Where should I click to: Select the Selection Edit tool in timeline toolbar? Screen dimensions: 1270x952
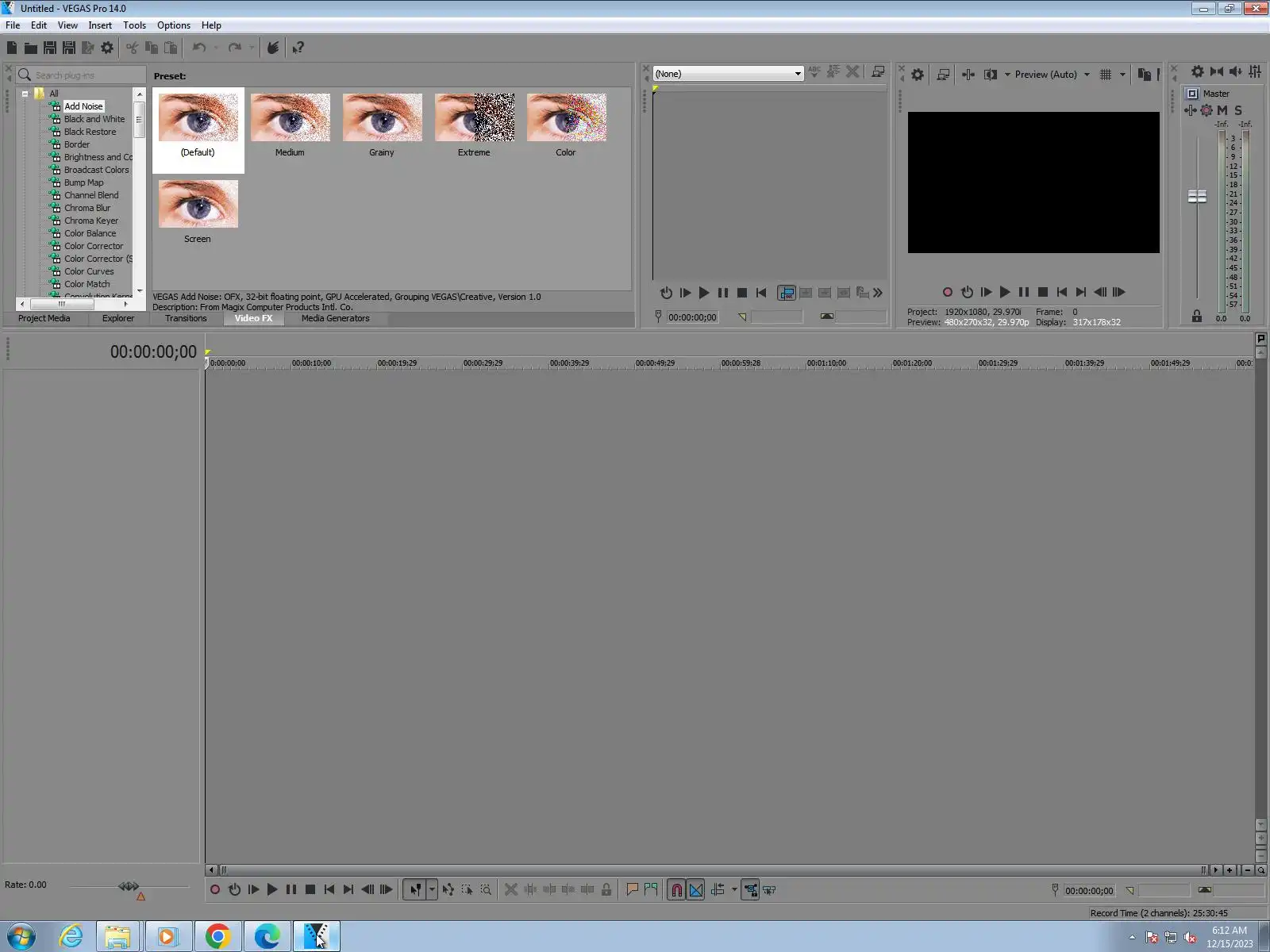[x=467, y=890]
